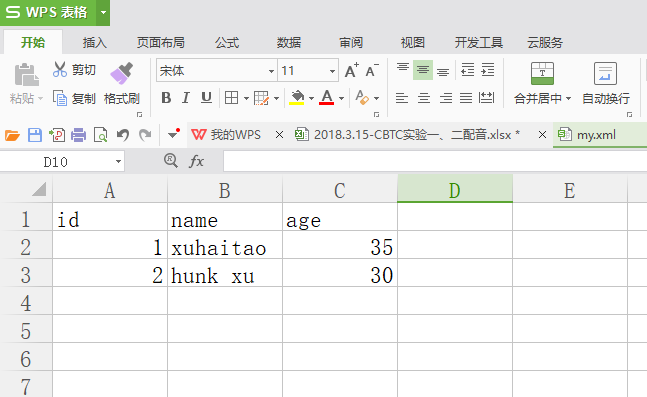
Task: Open file with folder icon
Action: click(x=12, y=135)
